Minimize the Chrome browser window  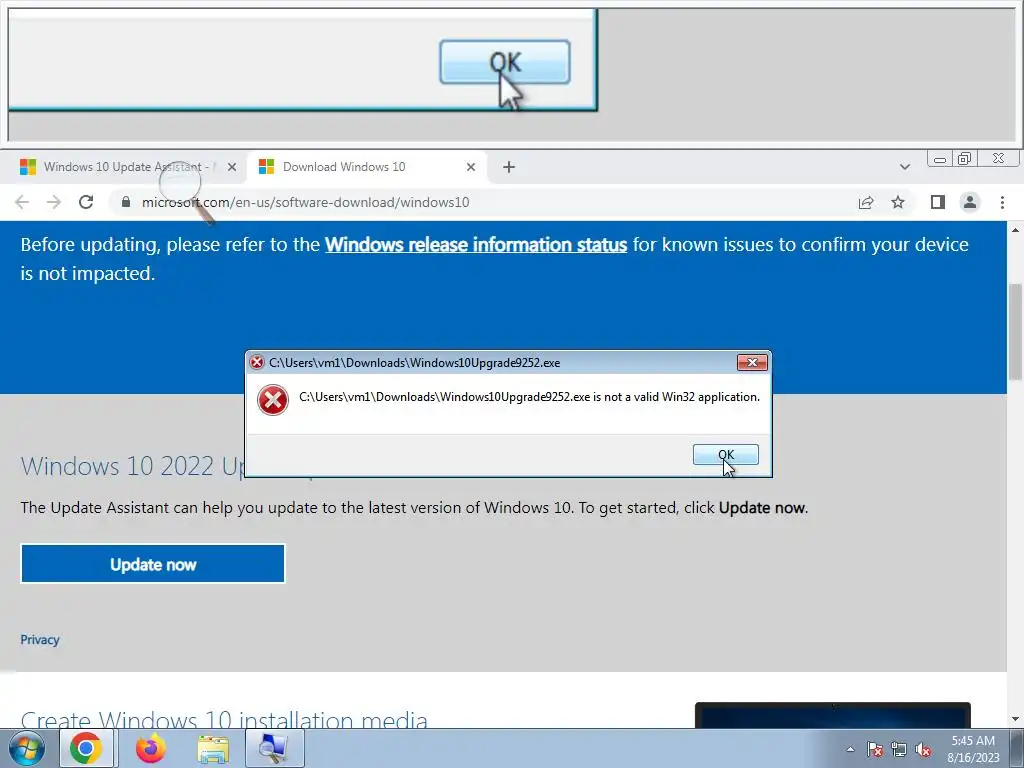pyautogui.click(x=940, y=159)
